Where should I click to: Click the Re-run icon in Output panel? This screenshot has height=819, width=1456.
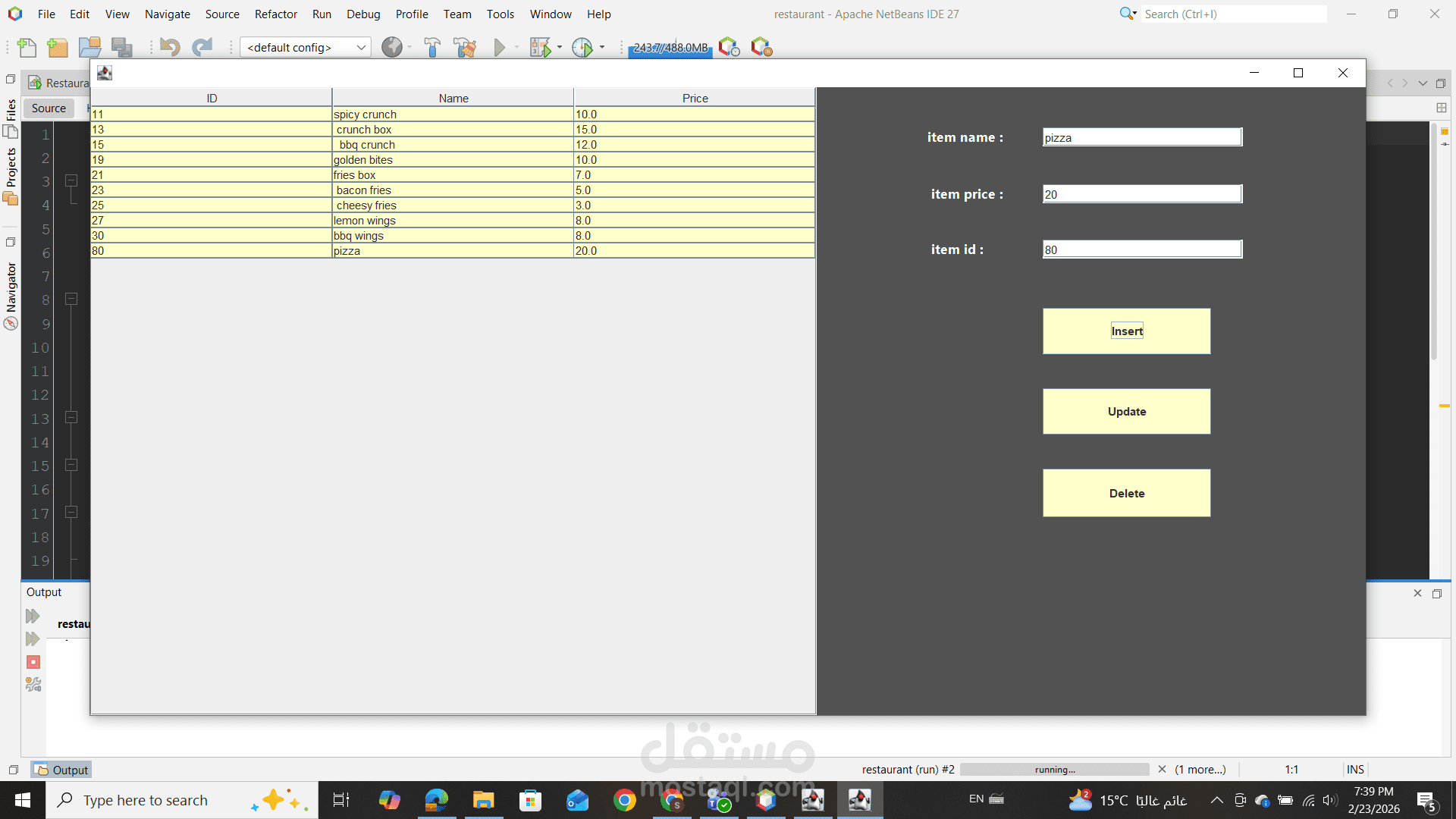33,616
